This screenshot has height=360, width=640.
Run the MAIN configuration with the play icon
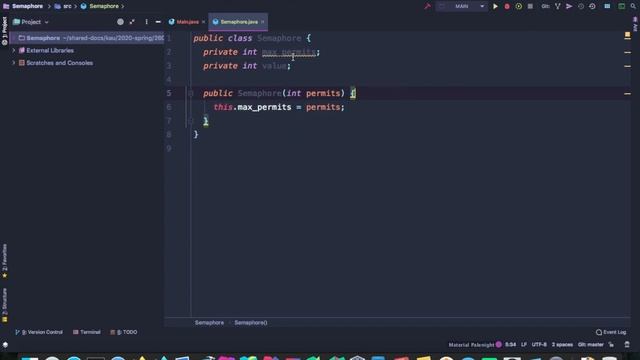pyautogui.click(x=495, y=6)
